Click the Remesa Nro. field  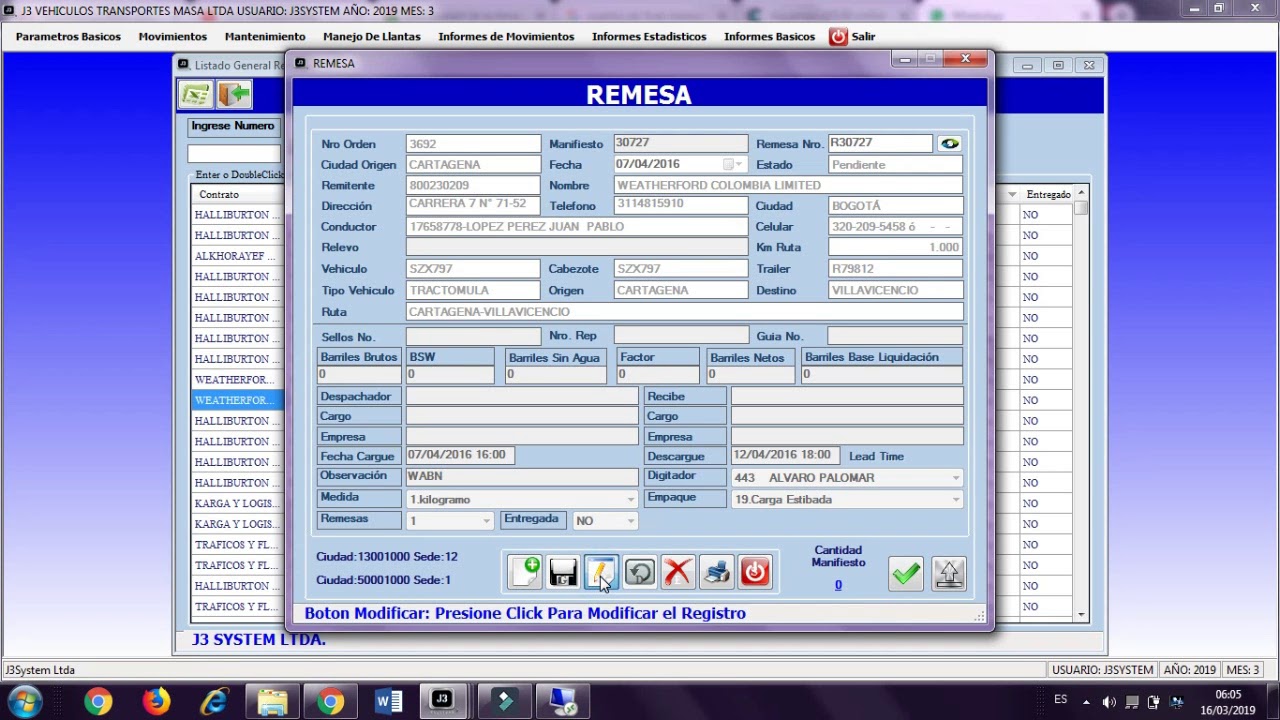click(x=881, y=144)
